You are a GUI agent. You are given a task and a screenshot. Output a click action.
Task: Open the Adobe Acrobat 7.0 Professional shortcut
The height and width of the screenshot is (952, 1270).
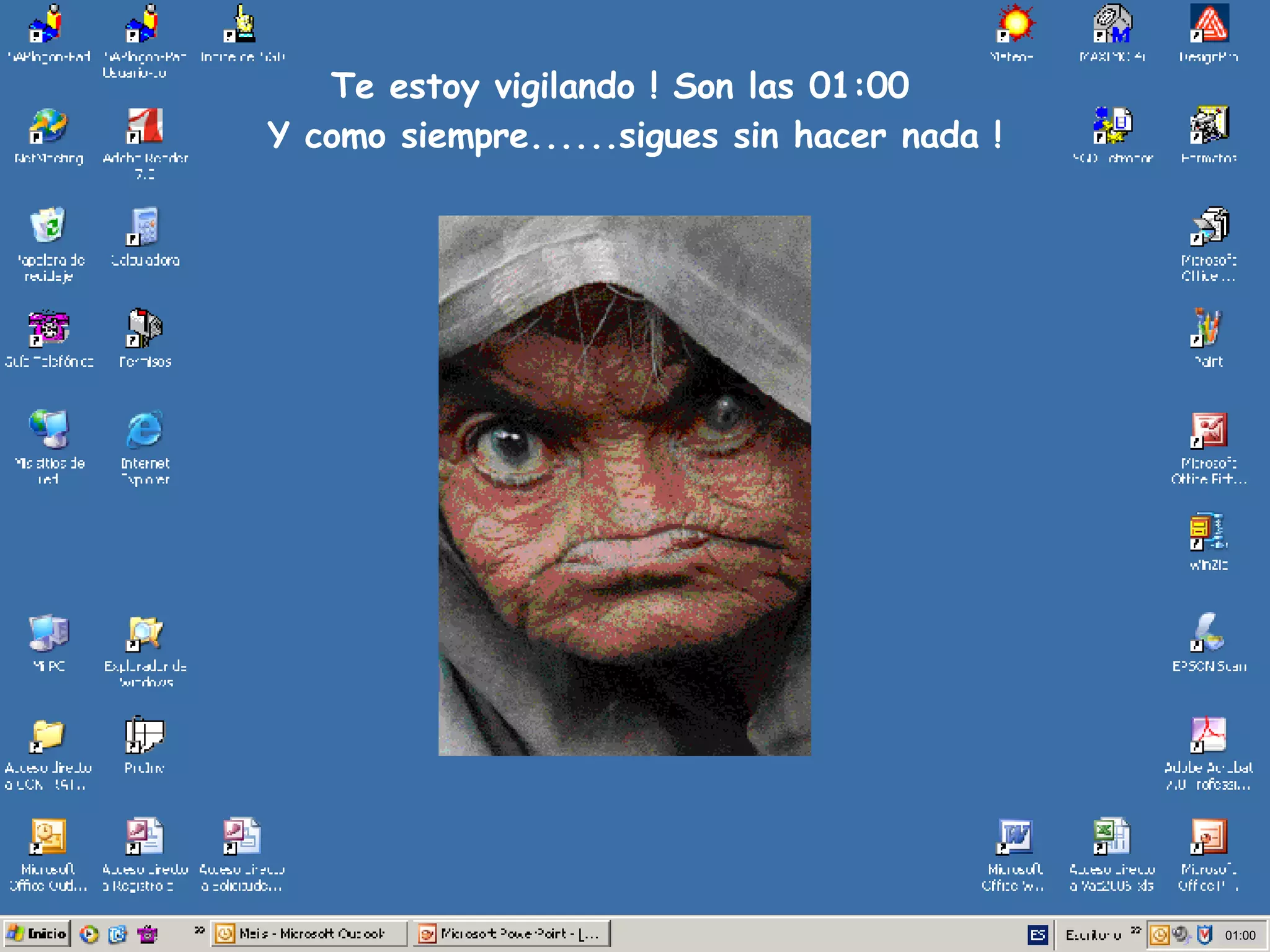[x=1208, y=735]
